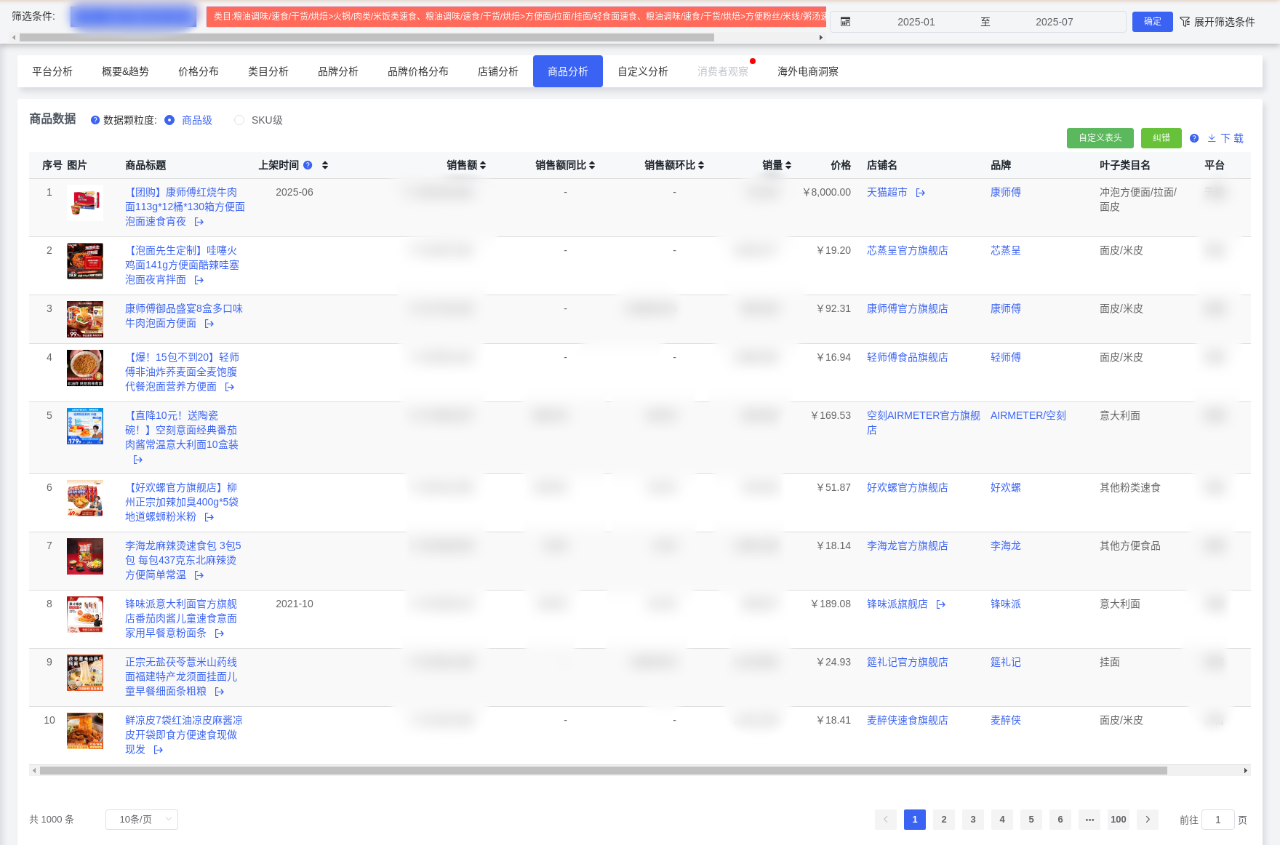Switch to the 品牌分析 tab
This screenshot has width=1280, height=845.
338,71
